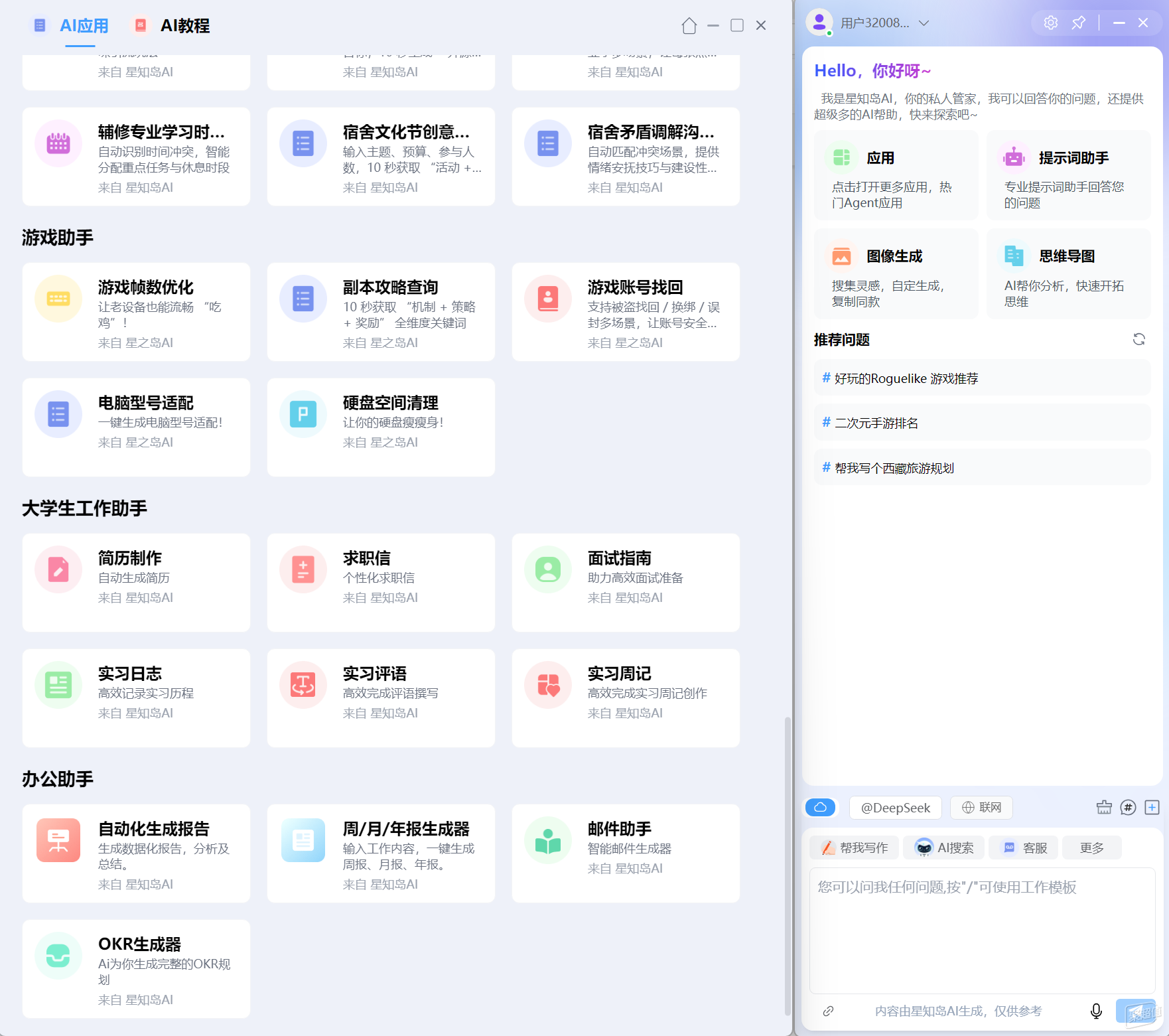1169x1036 pixels.
Task: Expand the 用户32008 account dropdown
Action: 924,23
